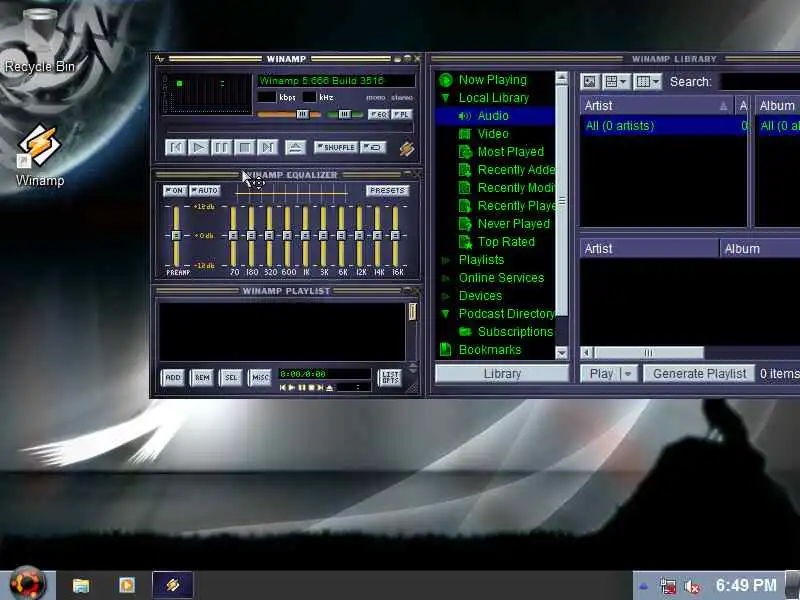Click the Previous track button in Winamp

[x=176, y=147]
